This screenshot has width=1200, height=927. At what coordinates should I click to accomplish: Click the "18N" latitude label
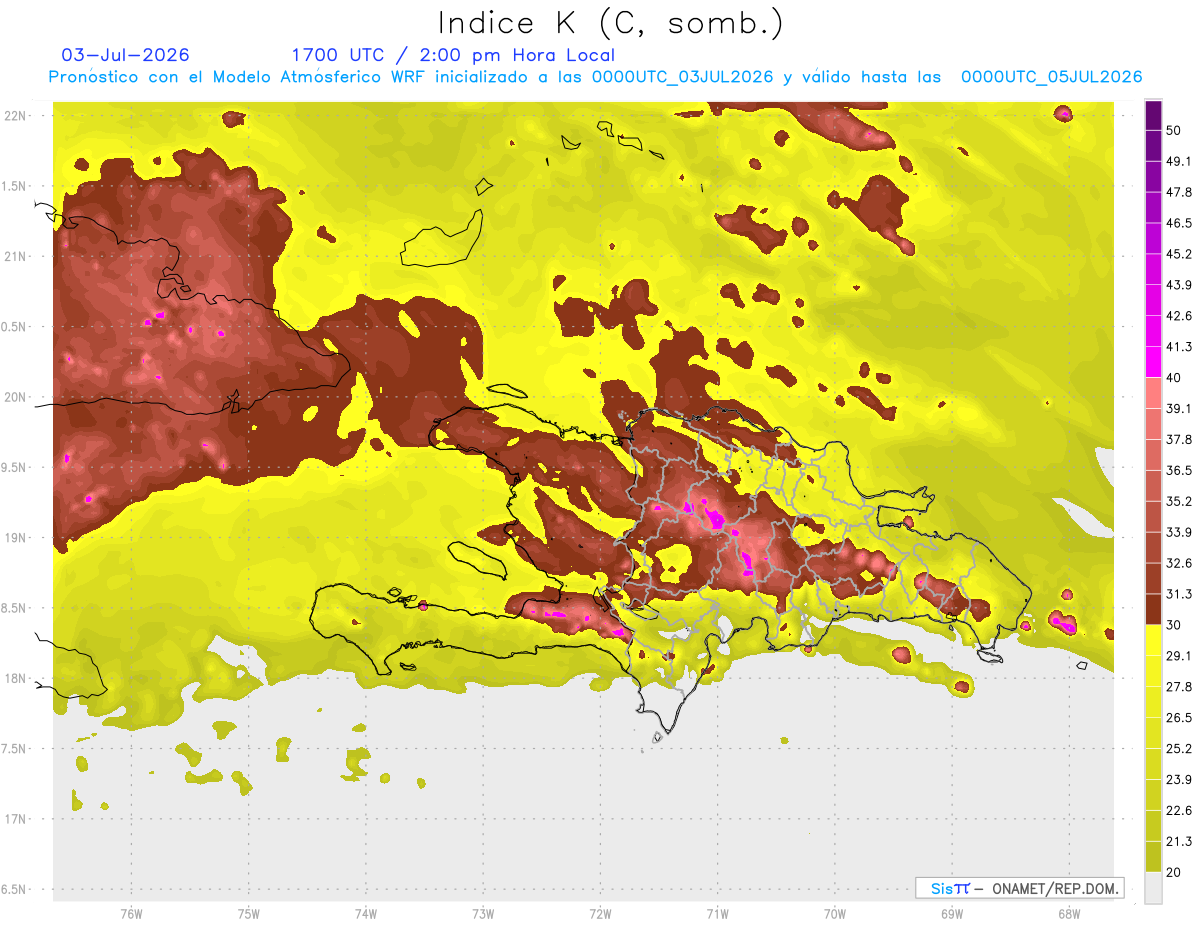[x=16, y=679]
